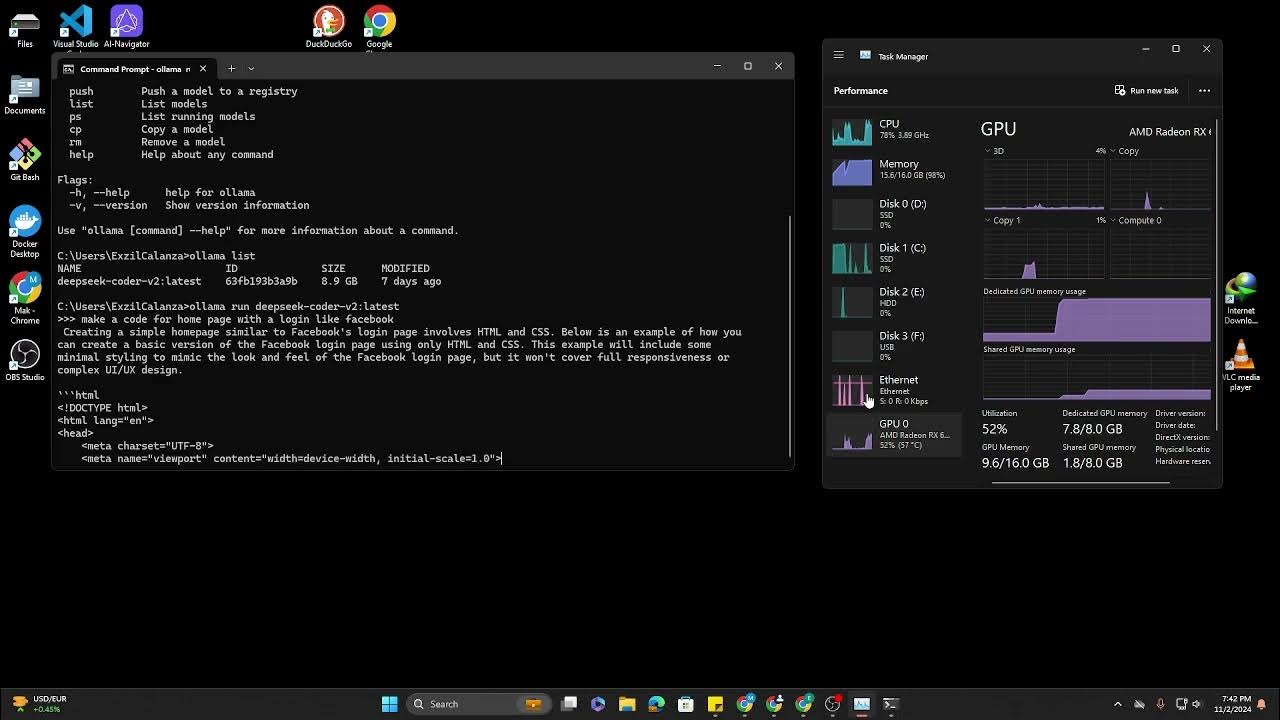The width and height of the screenshot is (1280, 720).
Task: Open the Compute 0 engine graph dropdown
Action: (1136, 220)
